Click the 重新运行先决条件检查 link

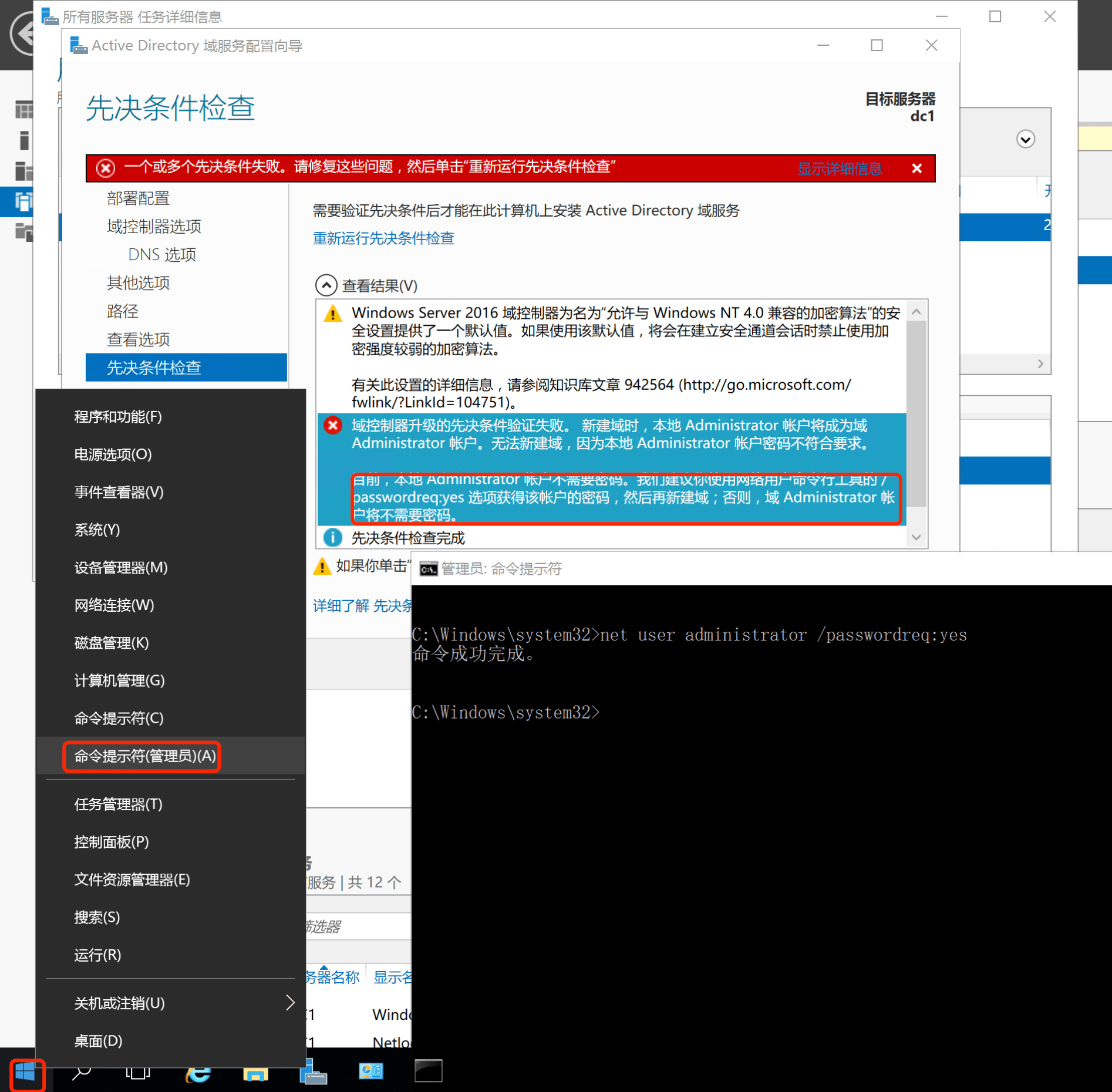click(x=383, y=238)
